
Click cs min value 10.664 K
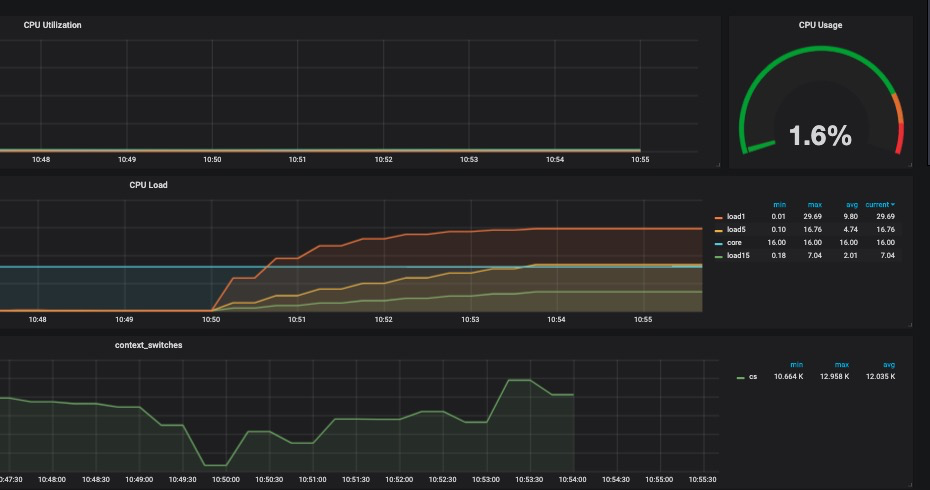789,377
